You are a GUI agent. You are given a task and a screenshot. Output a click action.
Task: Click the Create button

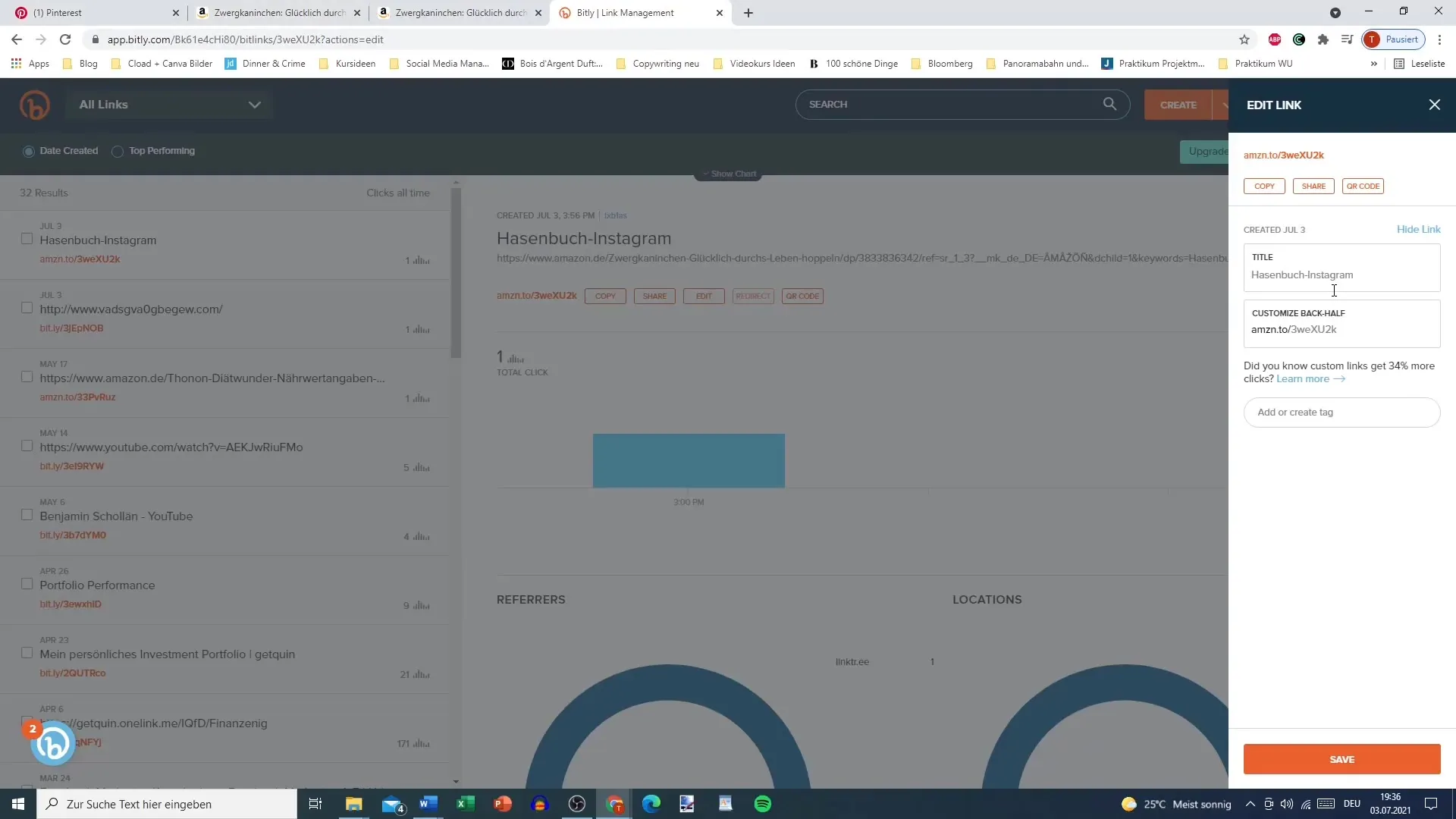click(x=1178, y=105)
